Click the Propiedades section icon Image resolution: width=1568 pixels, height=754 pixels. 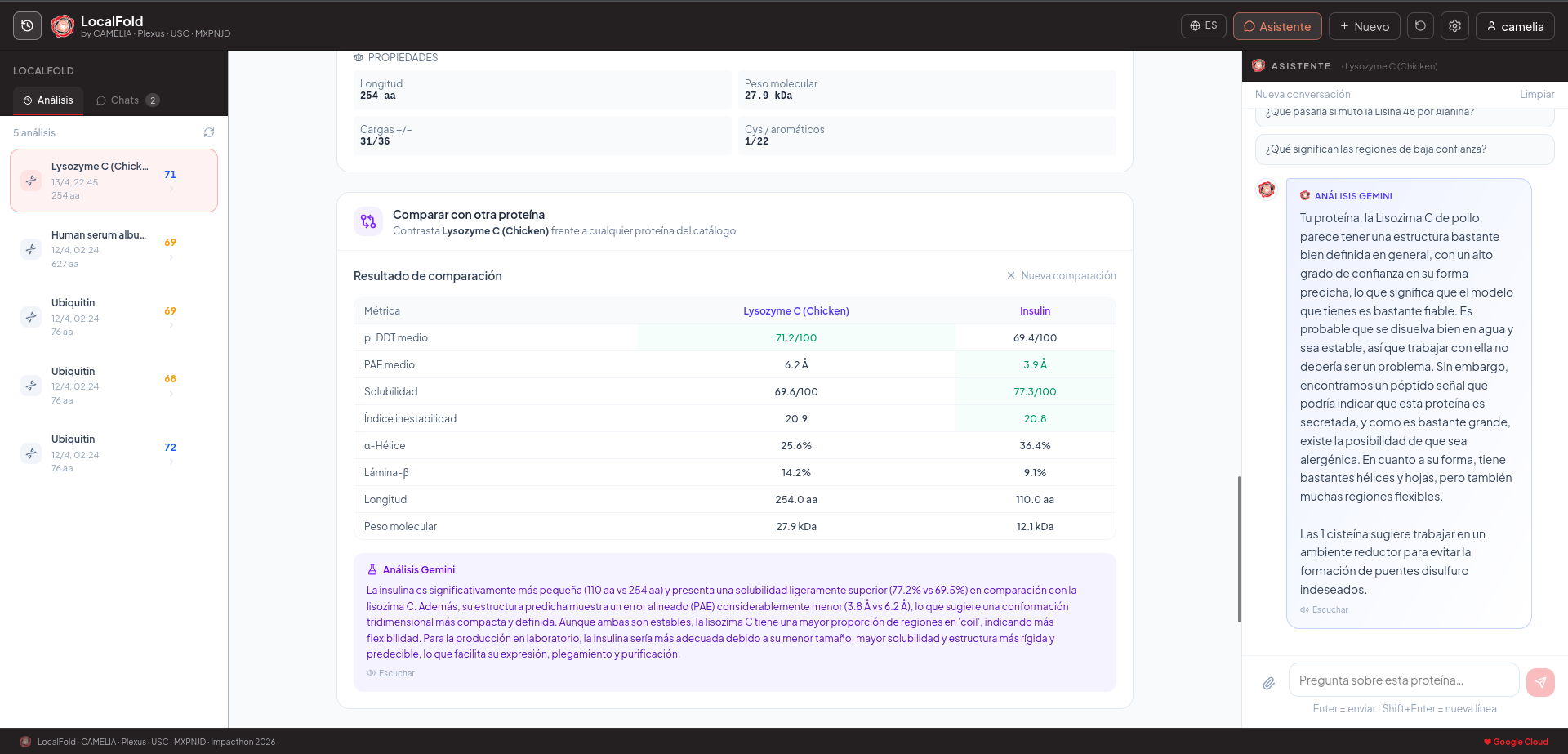[359, 57]
